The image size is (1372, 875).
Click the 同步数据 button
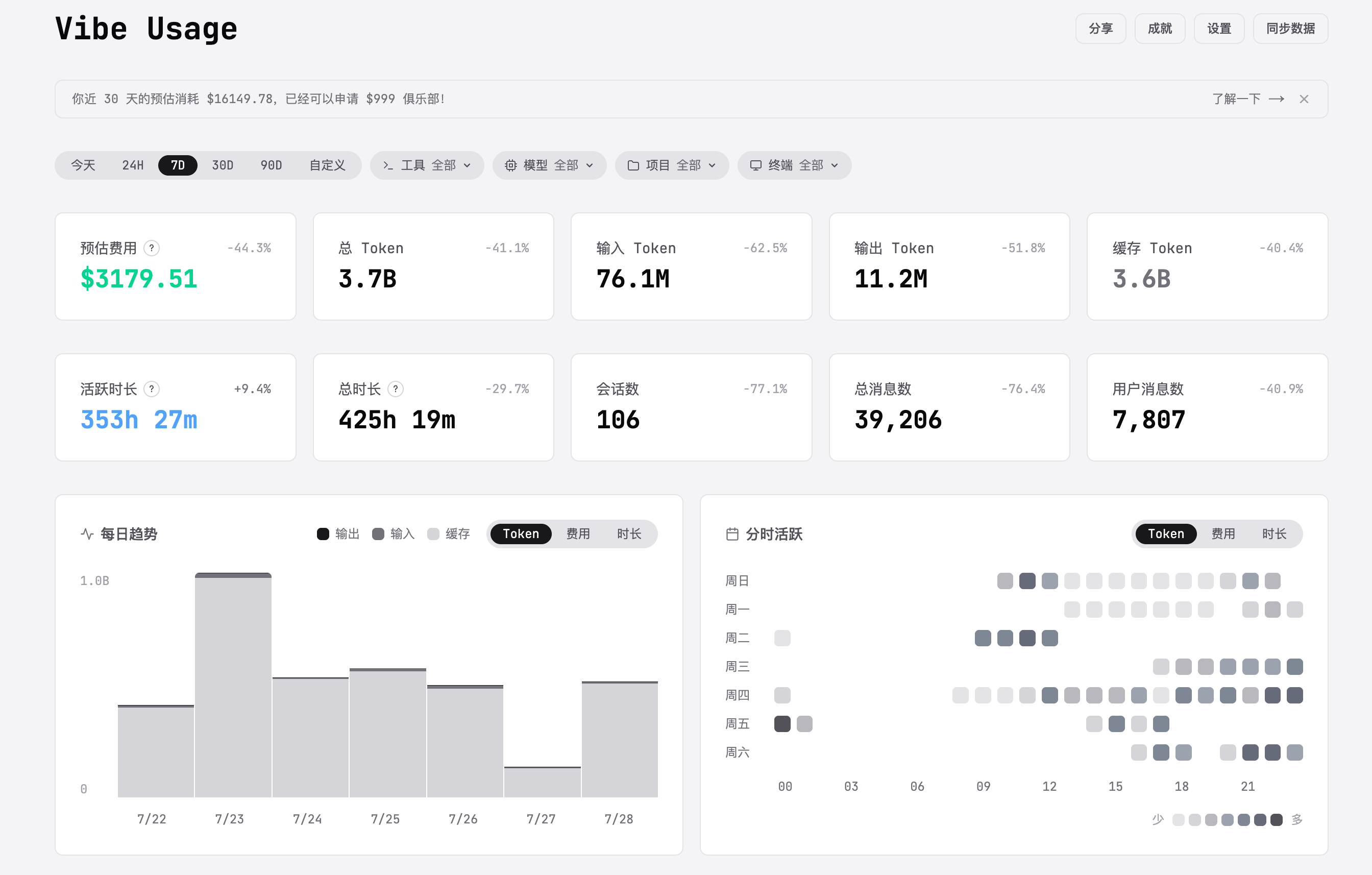pyautogui.click(x=1290, y=29)
